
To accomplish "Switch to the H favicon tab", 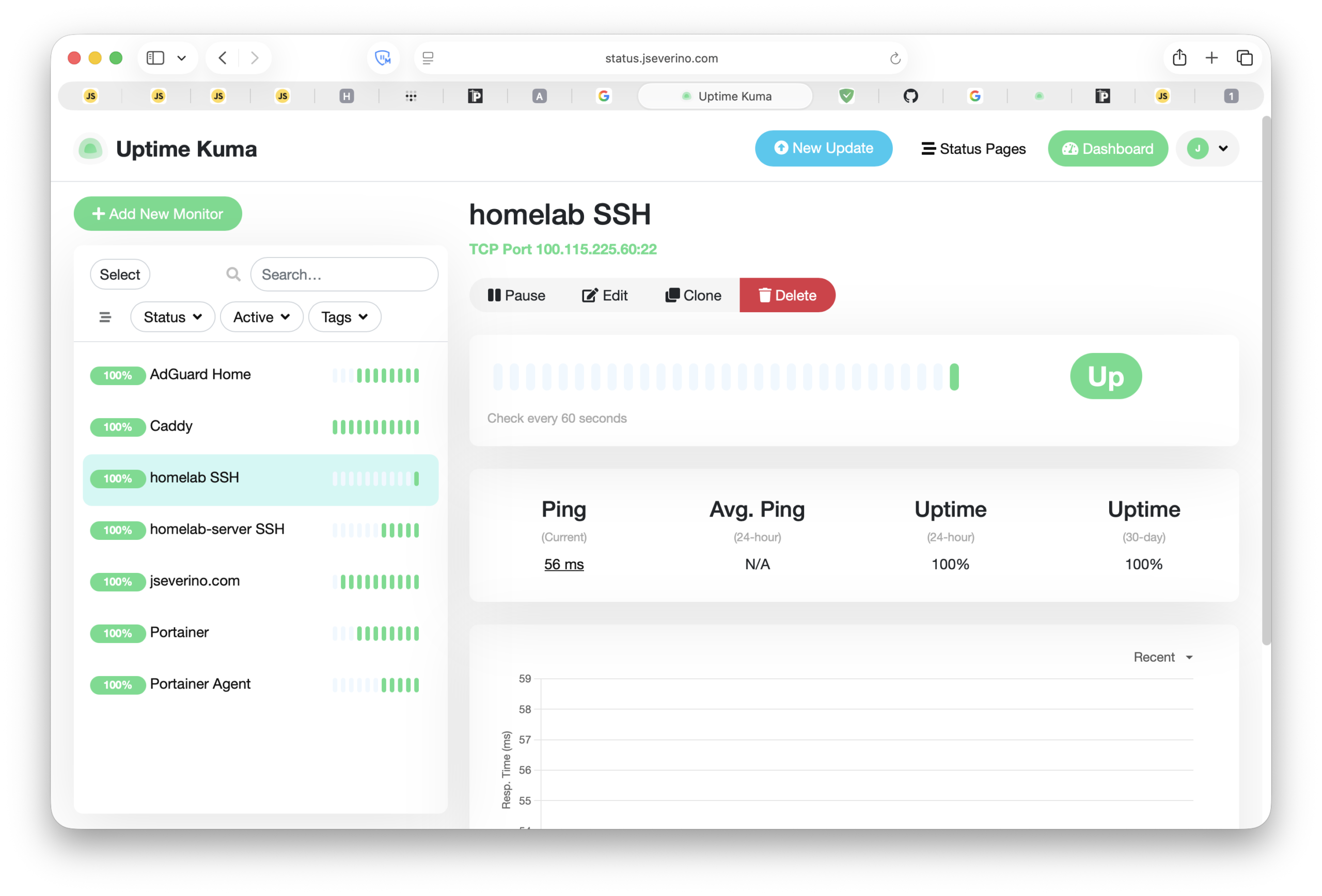I will tap(347, 96).
